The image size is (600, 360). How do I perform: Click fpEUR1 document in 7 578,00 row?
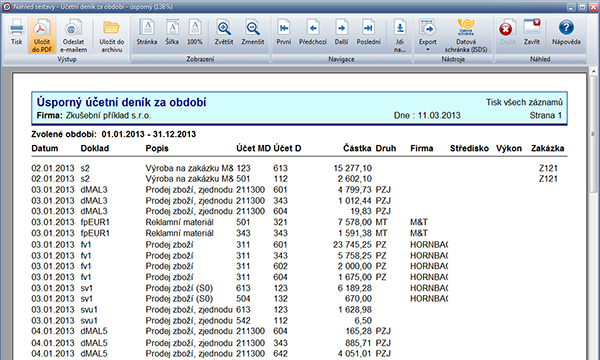point(95,222)
